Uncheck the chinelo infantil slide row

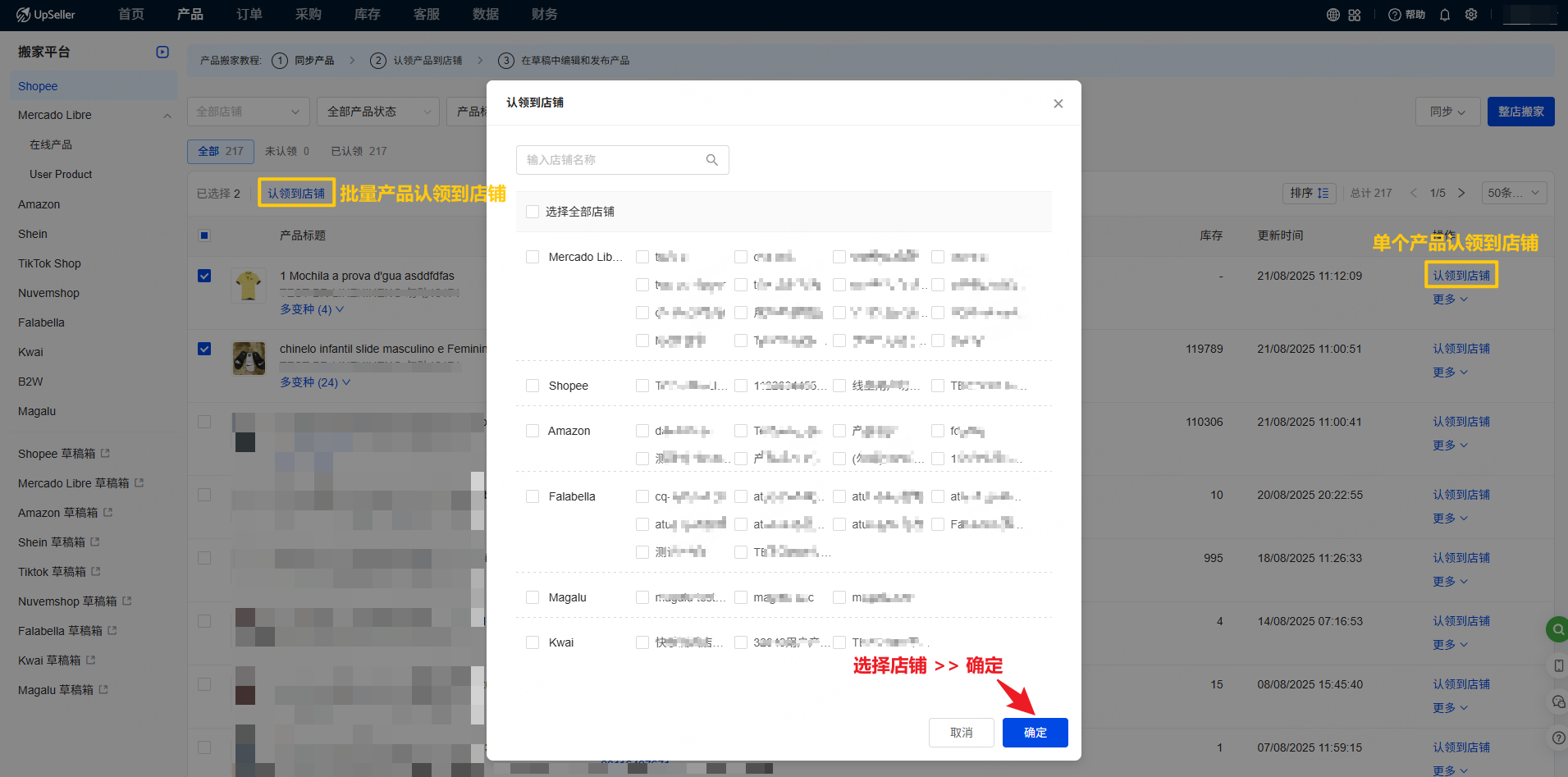[204, 349]
